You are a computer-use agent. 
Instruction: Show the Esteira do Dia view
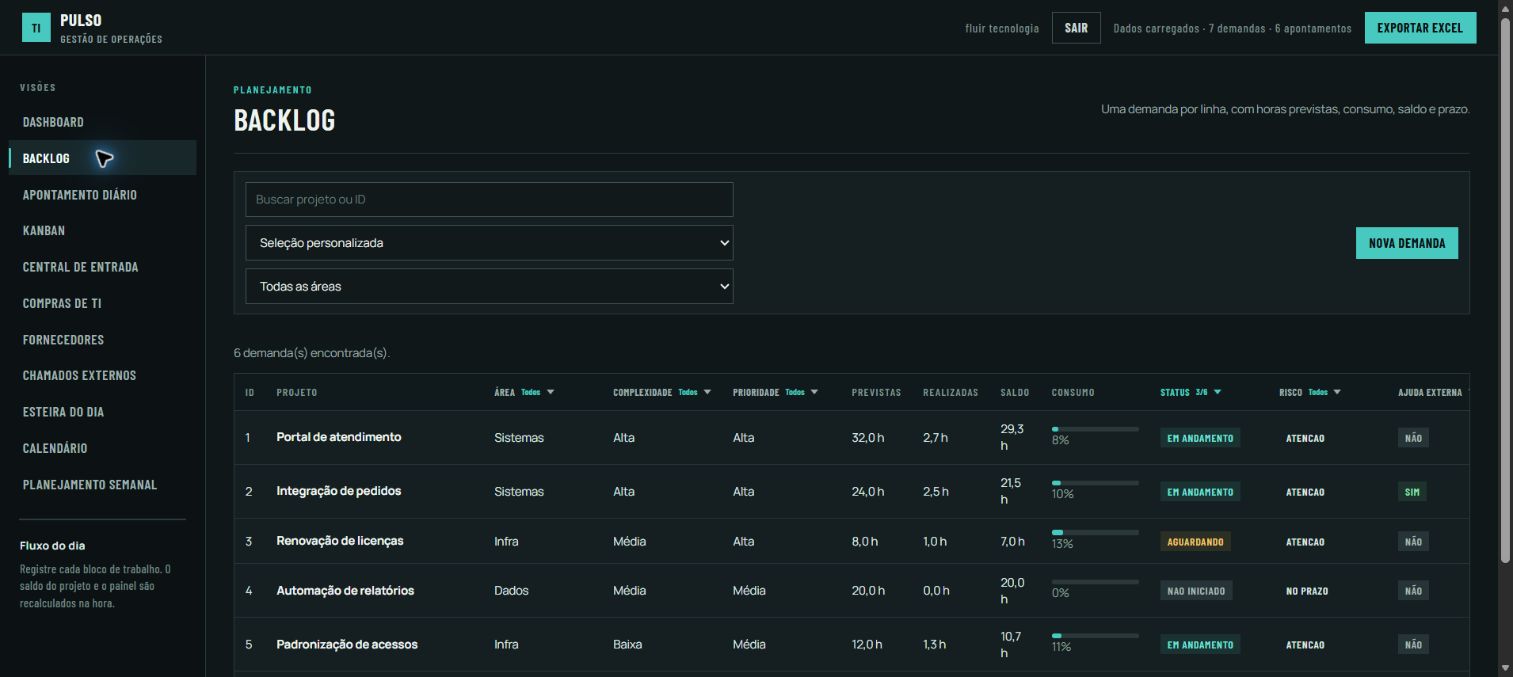pos(63,412)
